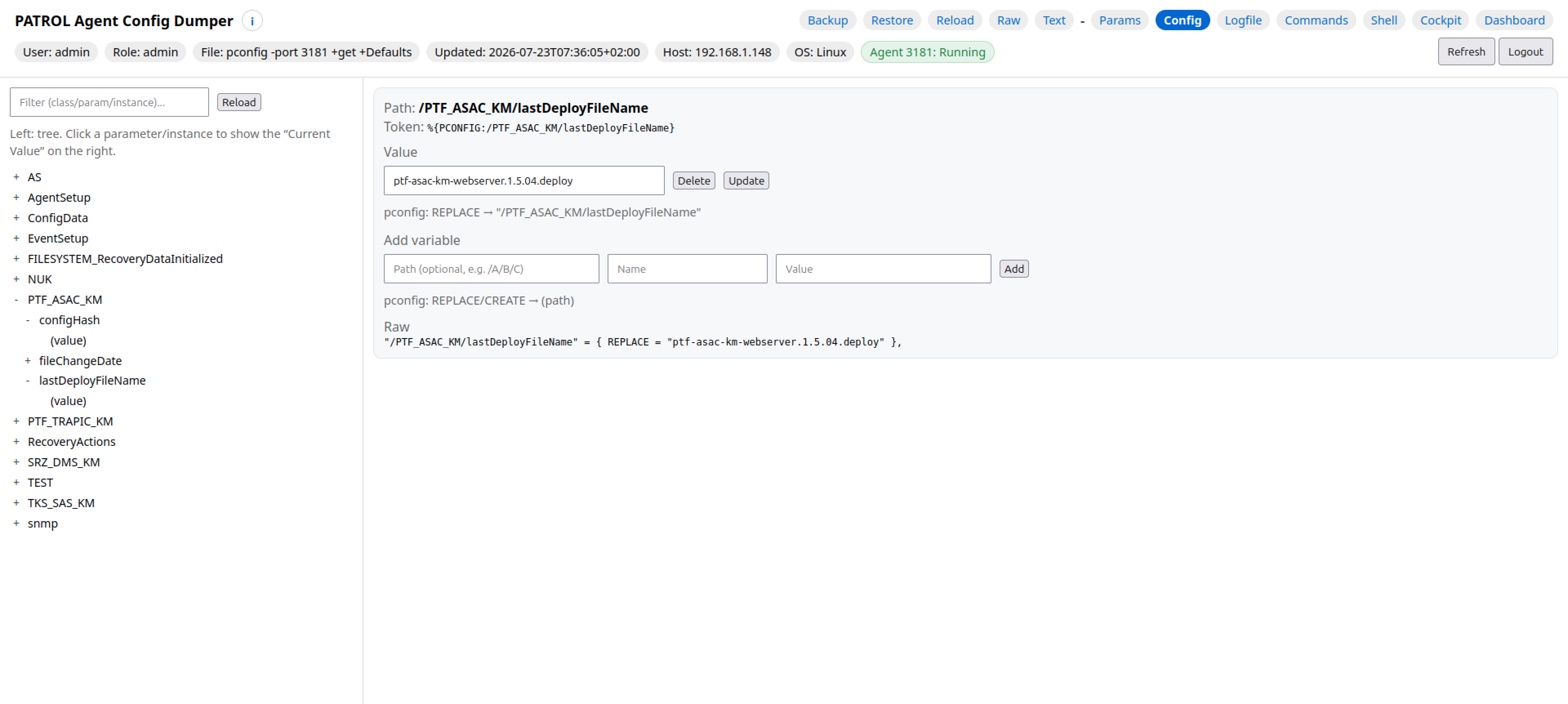Click the OS: Linux badge
The height and width of the screenshot is (704, 1568).
click(820, 52)
